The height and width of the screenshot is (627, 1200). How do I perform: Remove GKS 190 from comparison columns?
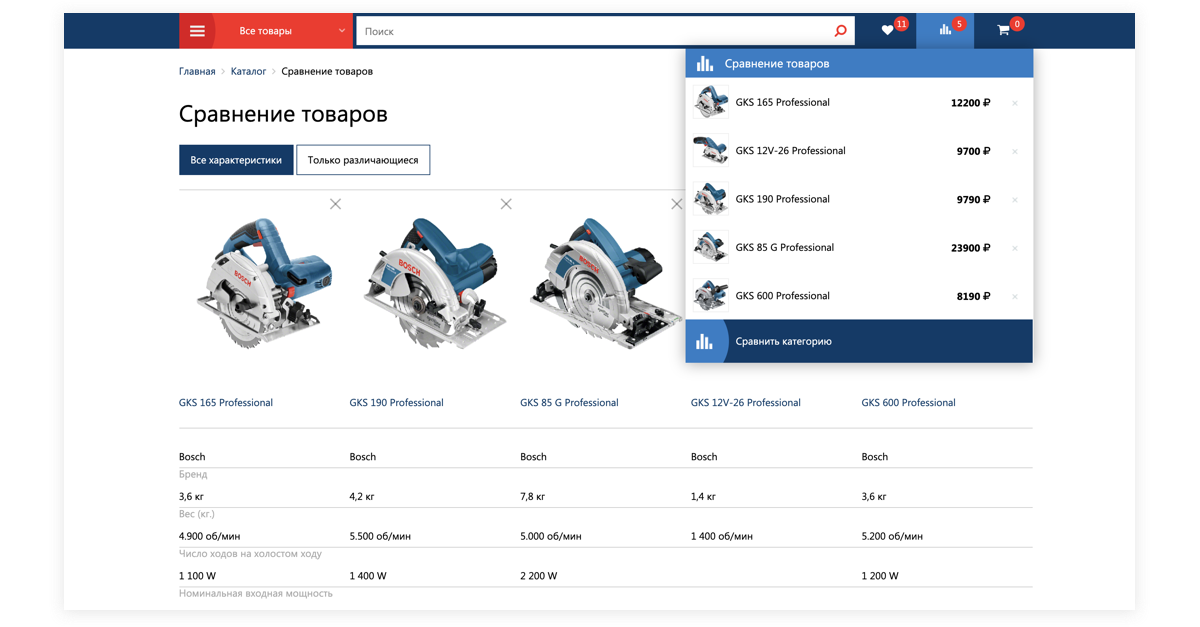point(506,204)
